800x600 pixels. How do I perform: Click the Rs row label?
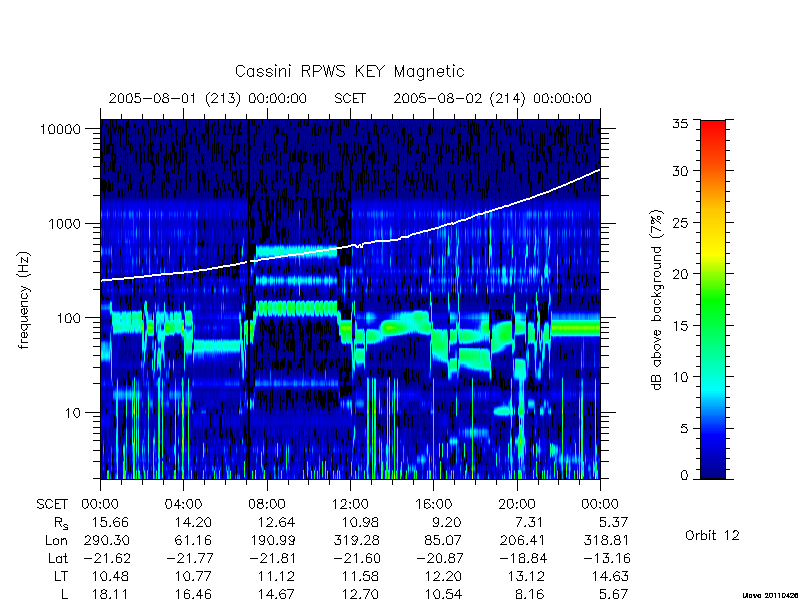tap(61, 523)
